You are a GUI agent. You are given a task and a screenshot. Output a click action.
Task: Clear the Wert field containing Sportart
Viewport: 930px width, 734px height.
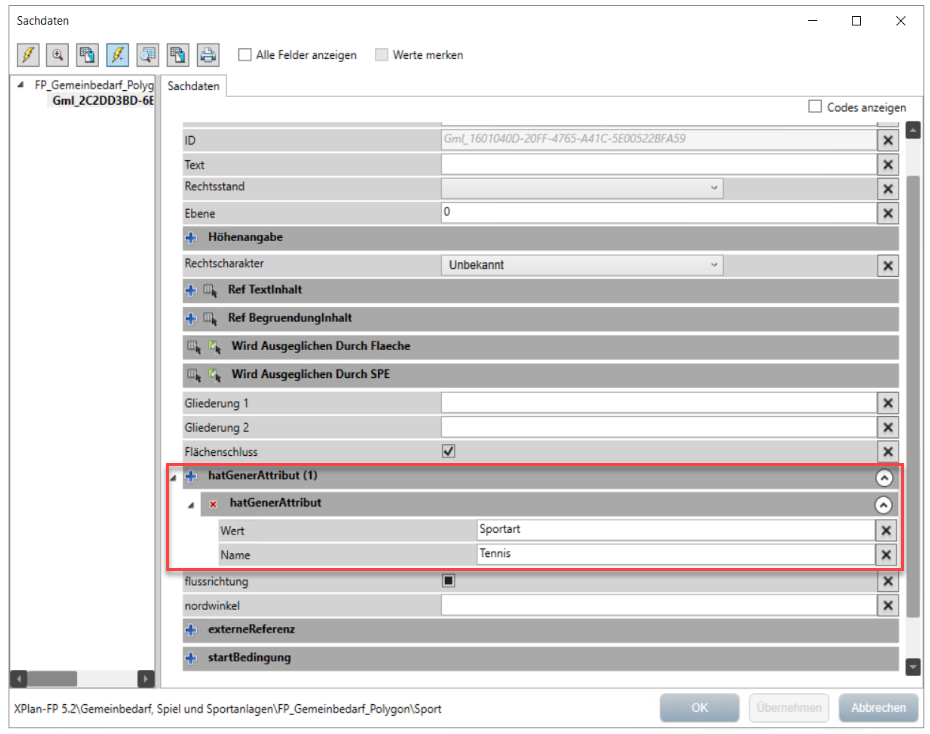(886, 531)
